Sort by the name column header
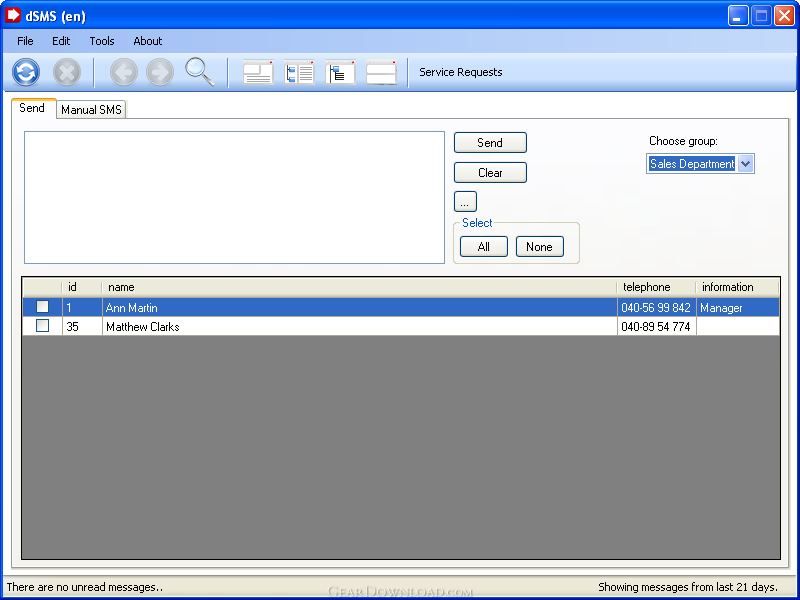 coord(359,287)
